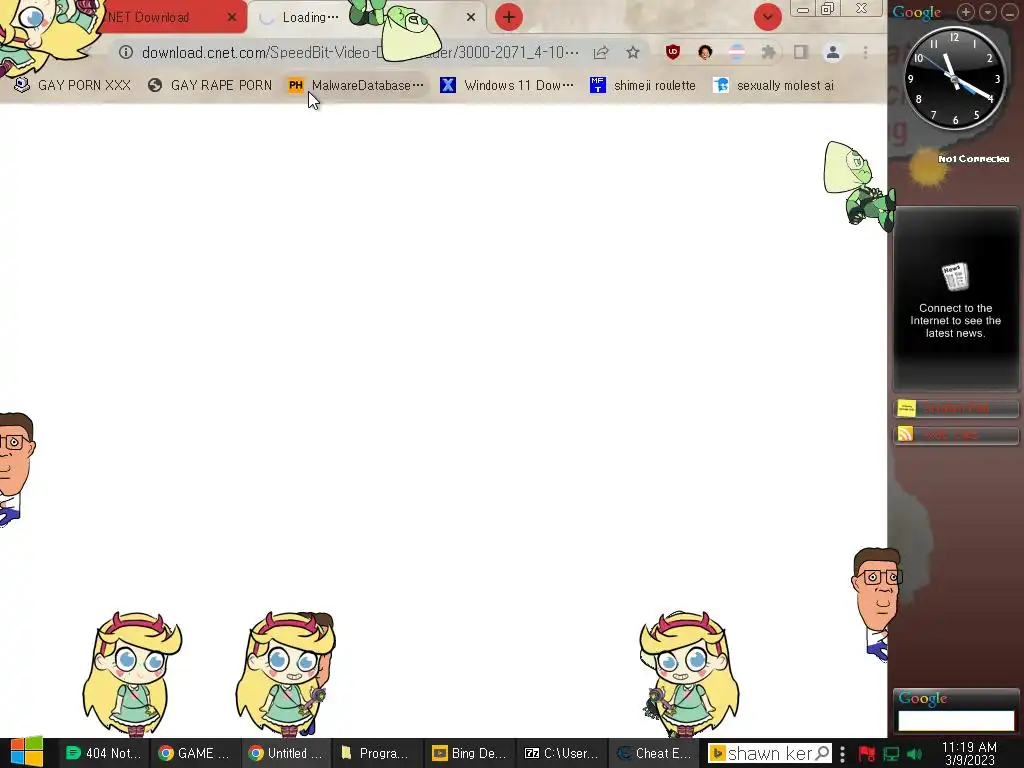This screenshot has width=1024, height=768.
Task: Open 7-Zip C:\User… taskbar item
Action: pos(562,753)
